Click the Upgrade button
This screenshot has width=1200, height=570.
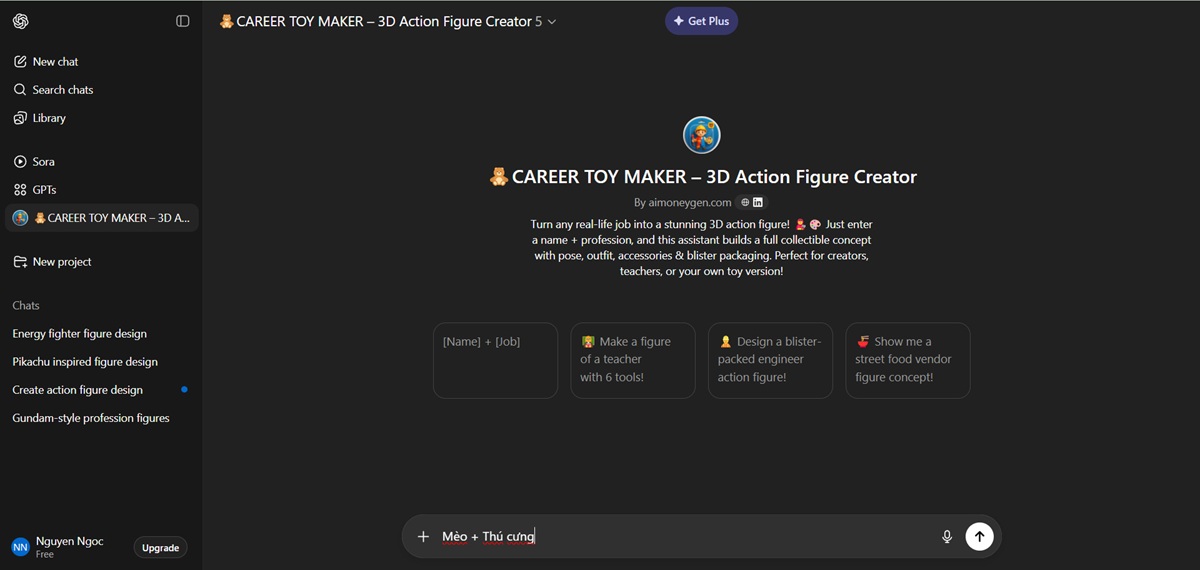click(x=160, y=548)
